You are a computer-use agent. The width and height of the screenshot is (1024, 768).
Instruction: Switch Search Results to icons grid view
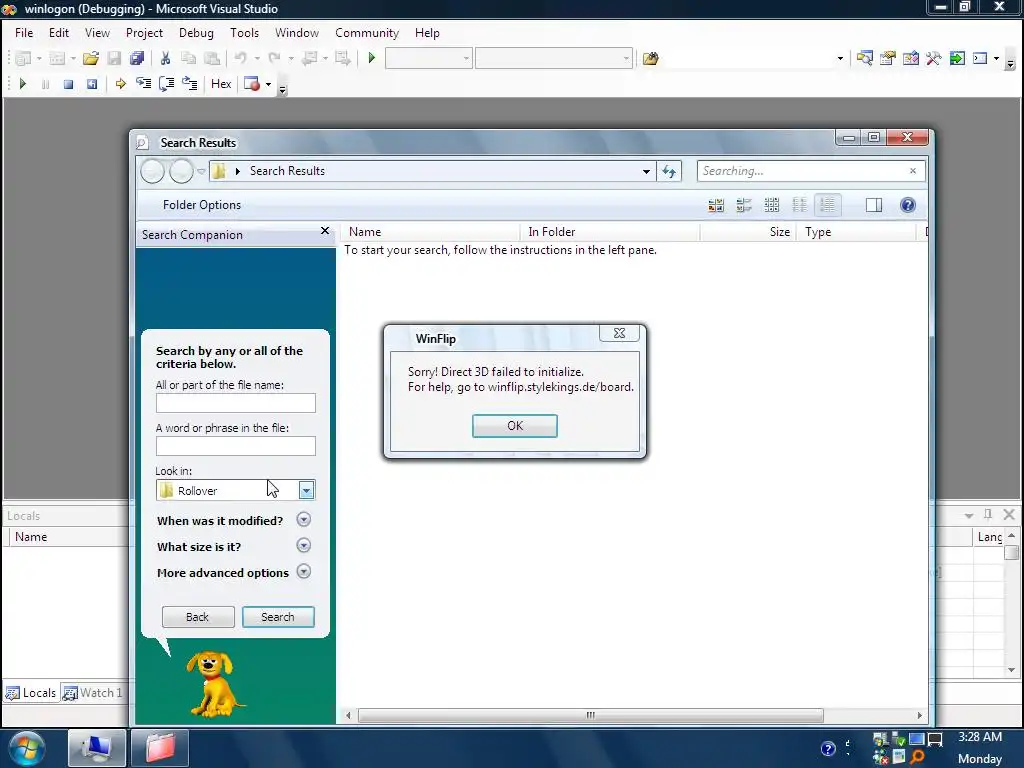771,205
